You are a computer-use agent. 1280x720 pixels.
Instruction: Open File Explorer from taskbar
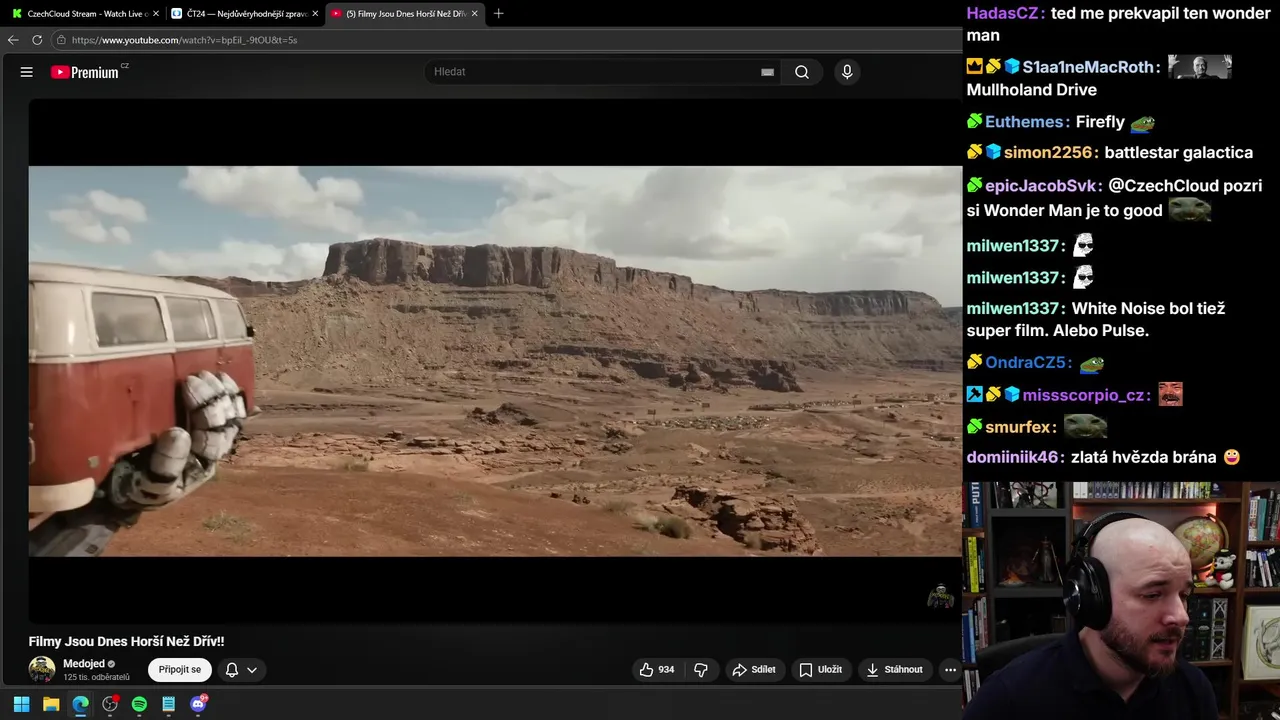[x=51, y=704]
